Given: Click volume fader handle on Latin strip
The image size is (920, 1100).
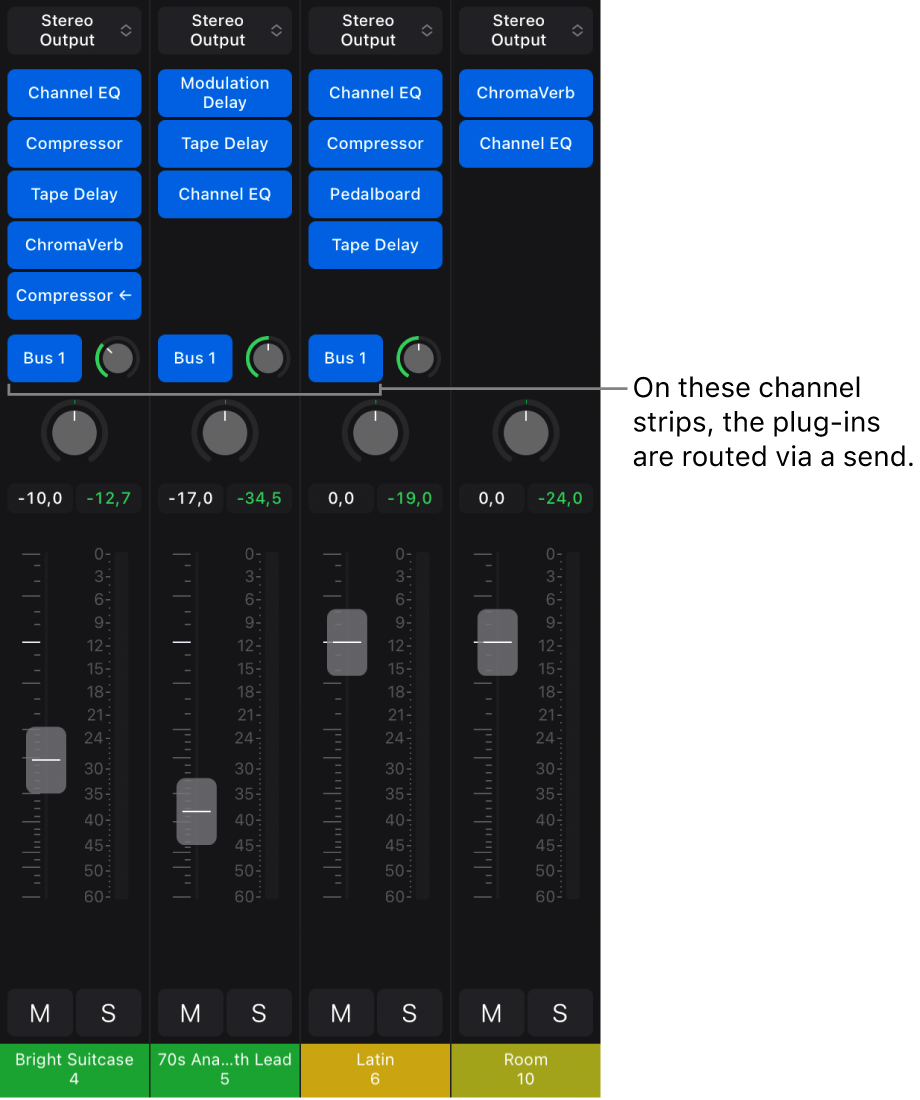Looking at the screenshot, I should click(347, 643).
